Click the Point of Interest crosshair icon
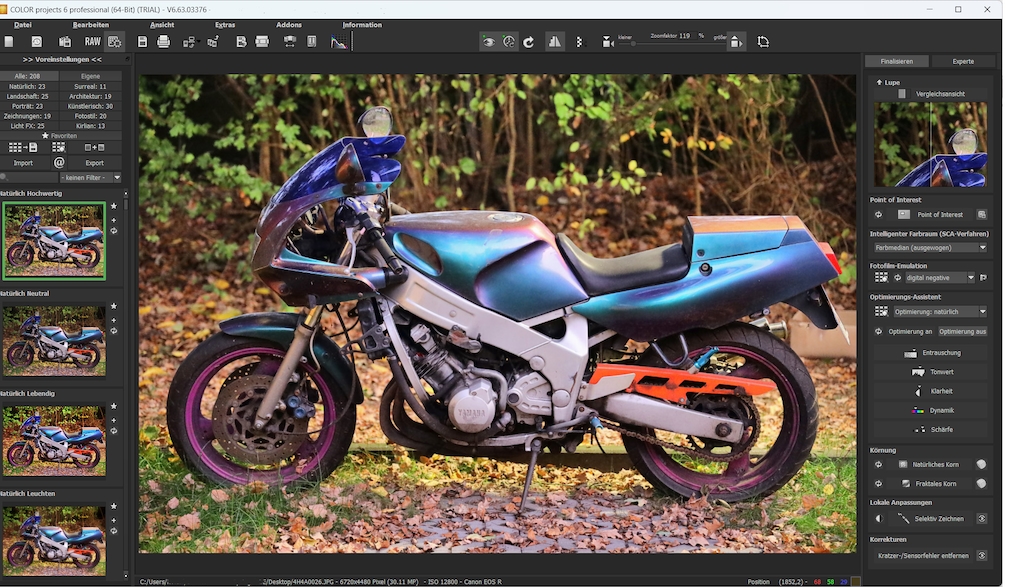Screen dimensions: 1010x587 point(879,214)
